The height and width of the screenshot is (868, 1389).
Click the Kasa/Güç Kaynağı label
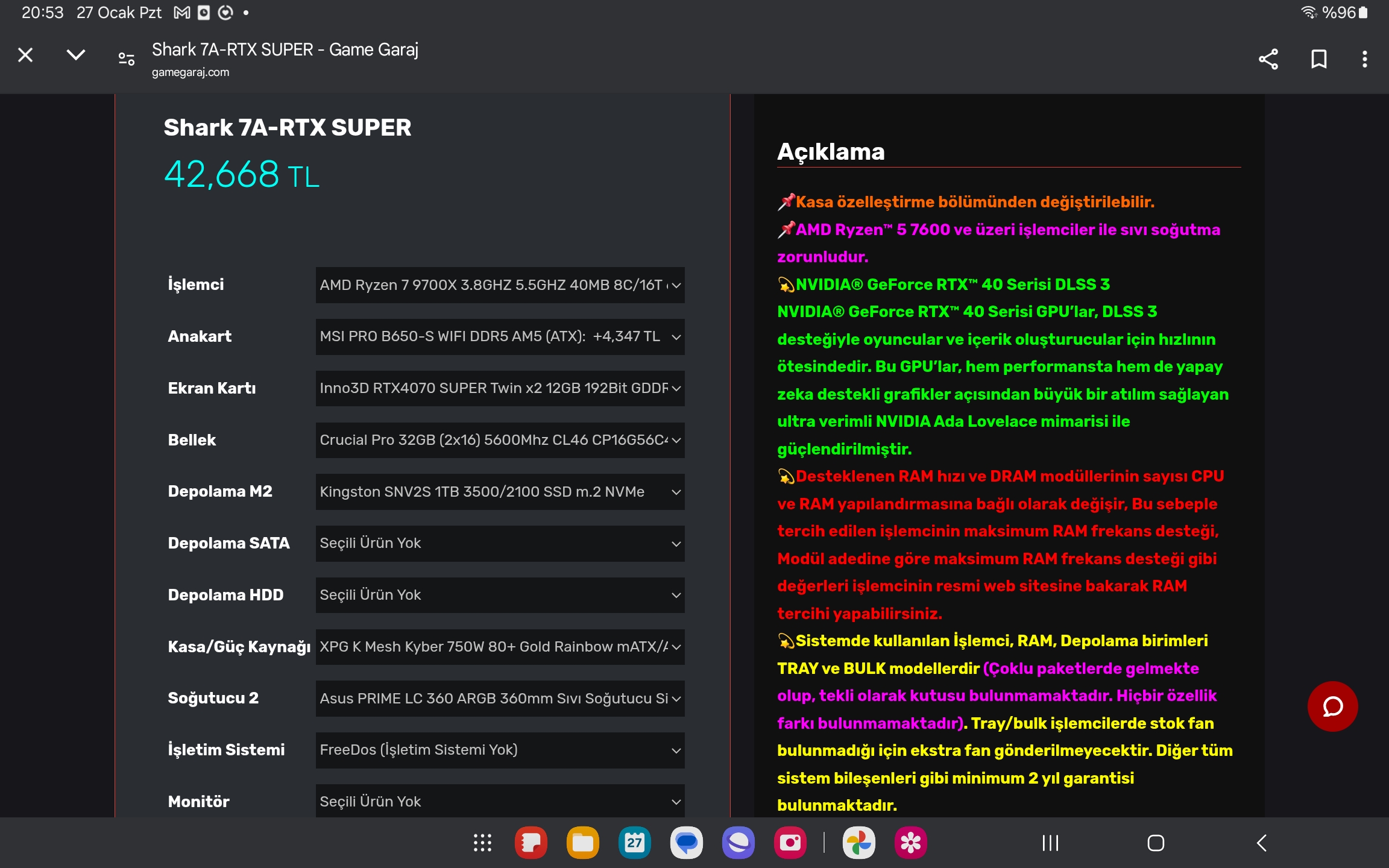(239, 647)
